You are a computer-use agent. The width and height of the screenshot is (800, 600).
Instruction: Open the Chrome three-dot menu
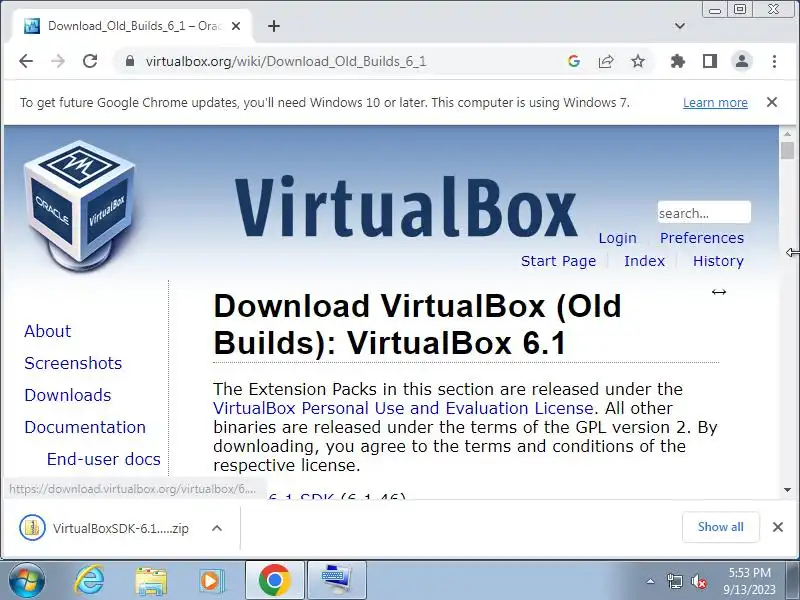click(x=774, y=61)
